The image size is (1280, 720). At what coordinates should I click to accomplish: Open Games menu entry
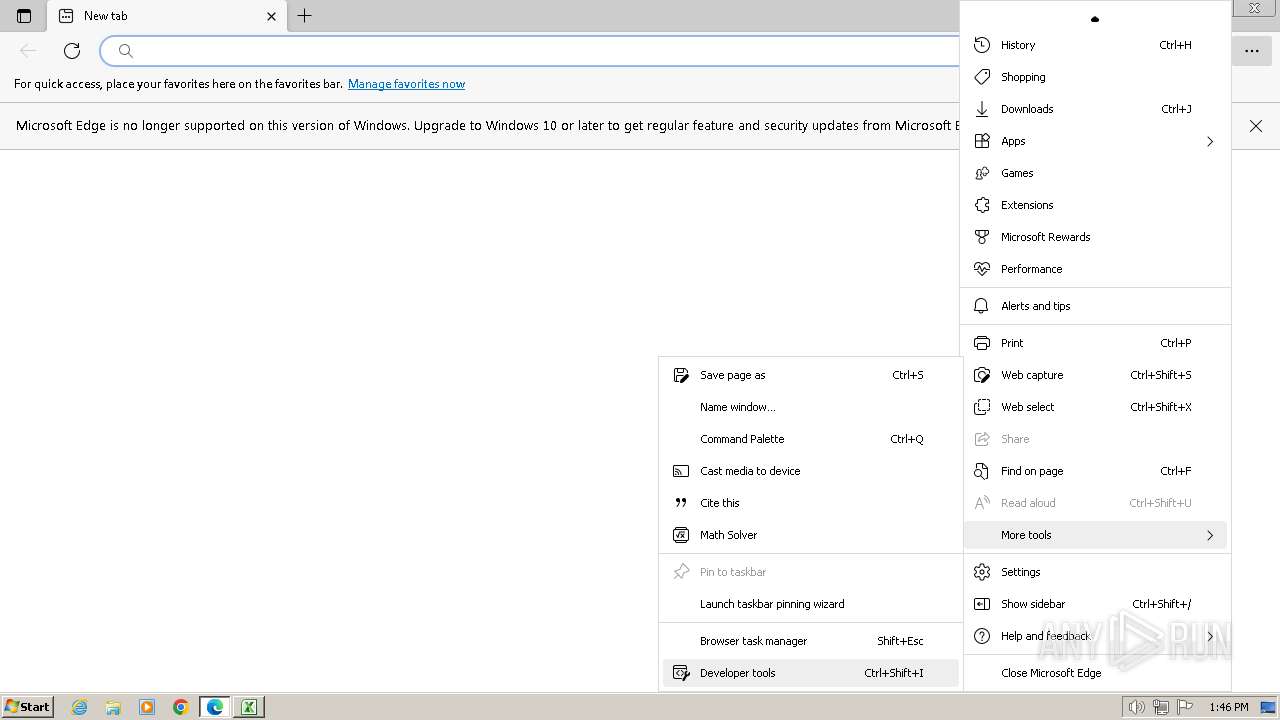coord(1095,173)
